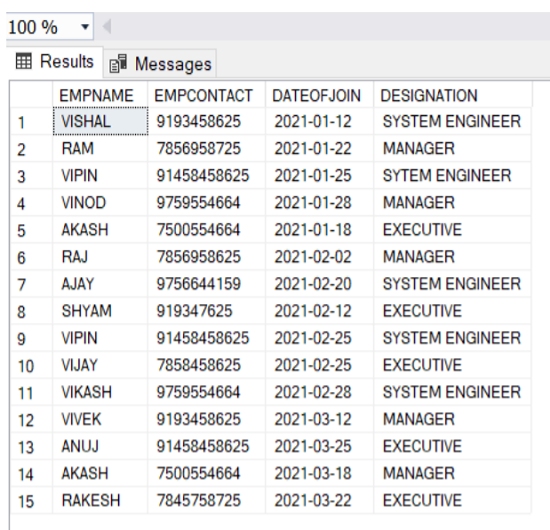Click date 2021-01-28 cell

[x=320, y=203]
